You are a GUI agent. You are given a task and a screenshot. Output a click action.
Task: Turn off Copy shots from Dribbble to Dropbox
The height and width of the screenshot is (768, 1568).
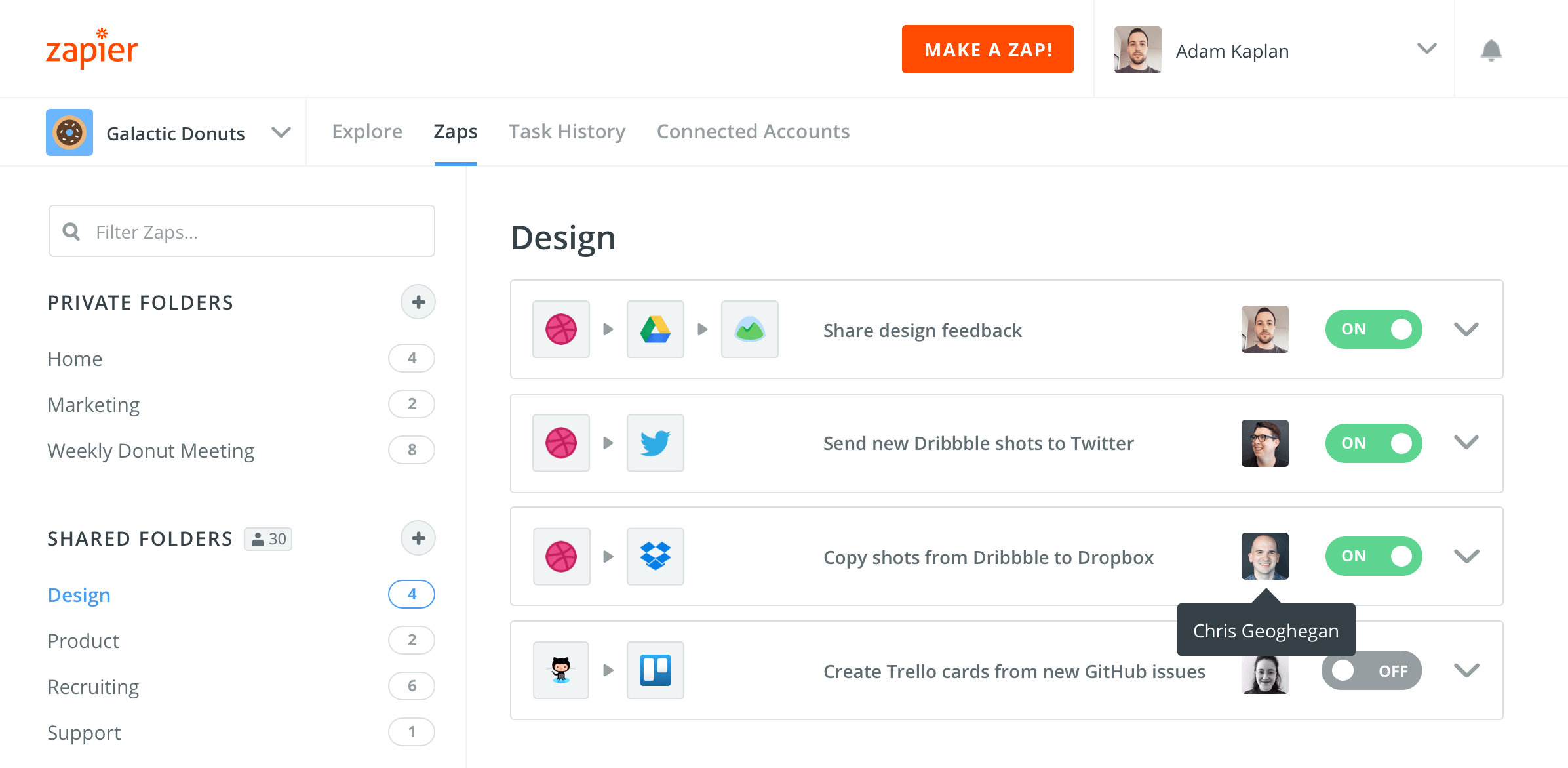click(1374, 556)
